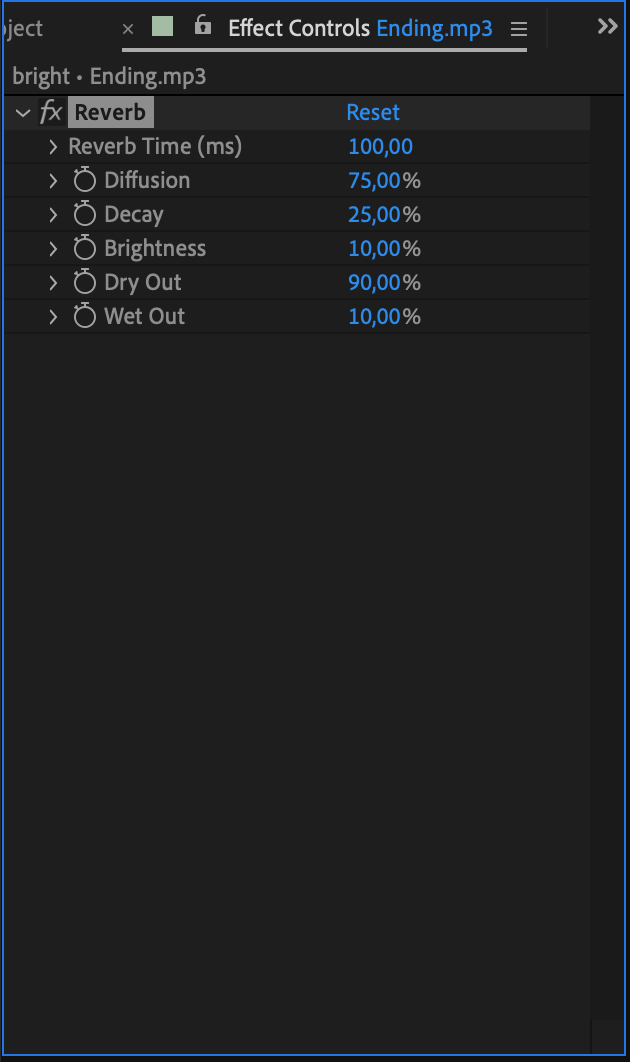630x1062 pixels.
Task: Toggle the Dry Out stopwatch icon
Action: click(x=85, y=283)
